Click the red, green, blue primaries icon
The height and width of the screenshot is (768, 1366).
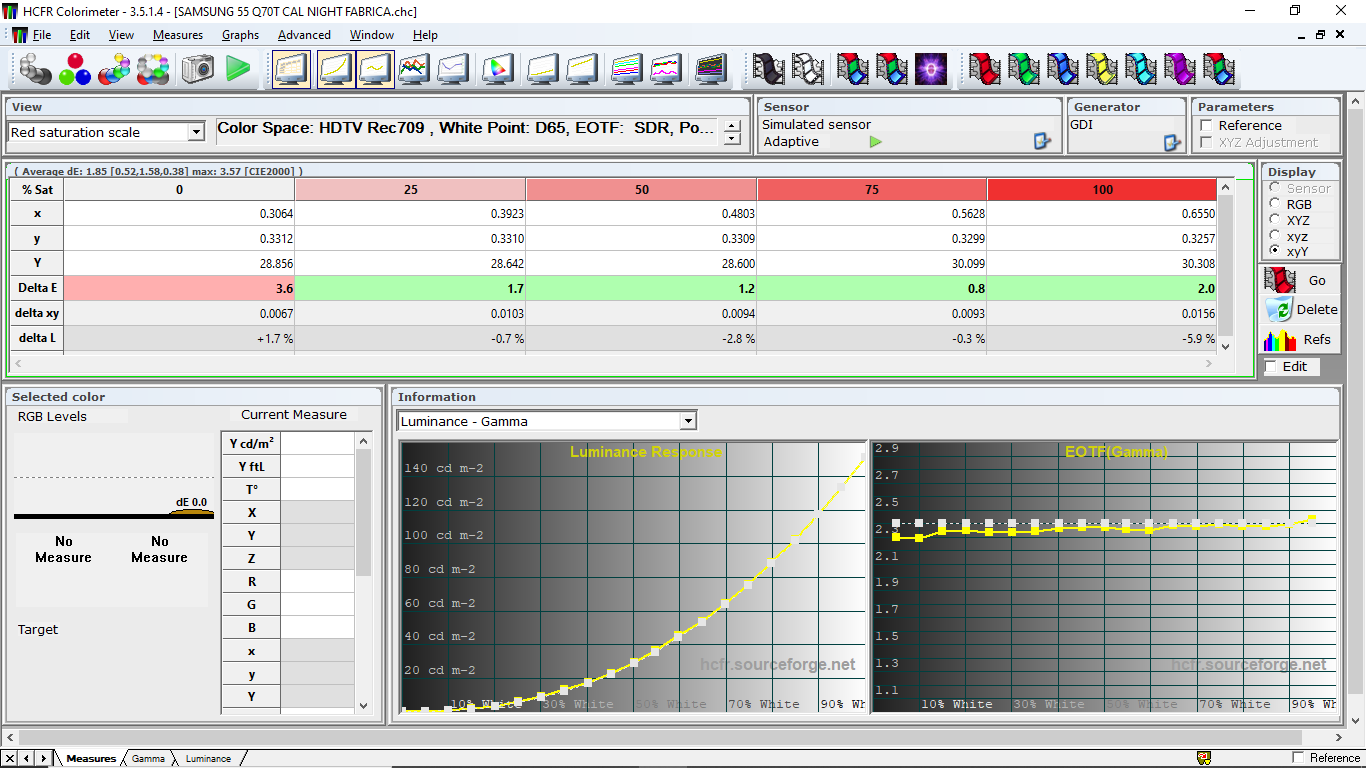[x=75, y=69]
